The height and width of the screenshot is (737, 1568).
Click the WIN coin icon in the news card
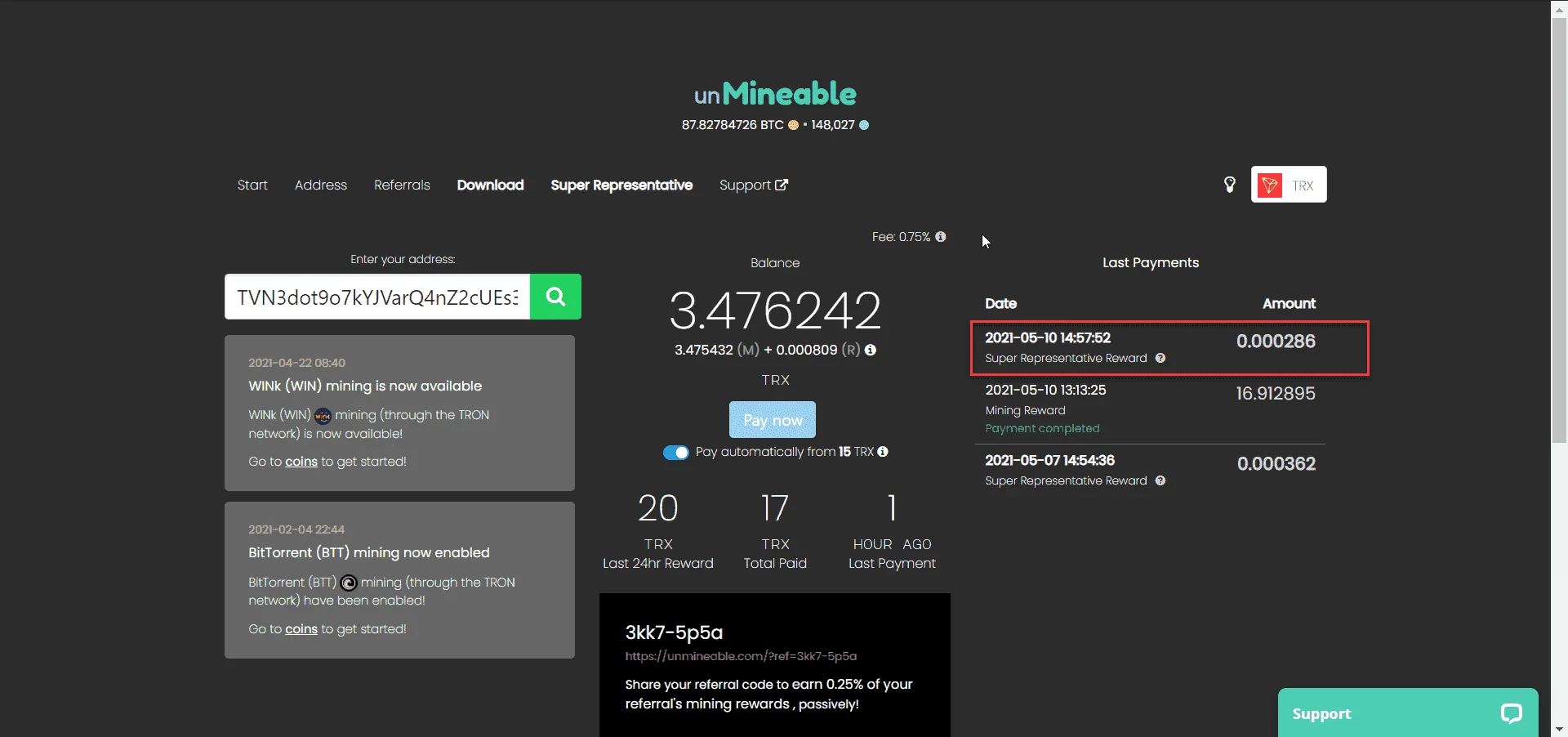(x=323, y=416)
